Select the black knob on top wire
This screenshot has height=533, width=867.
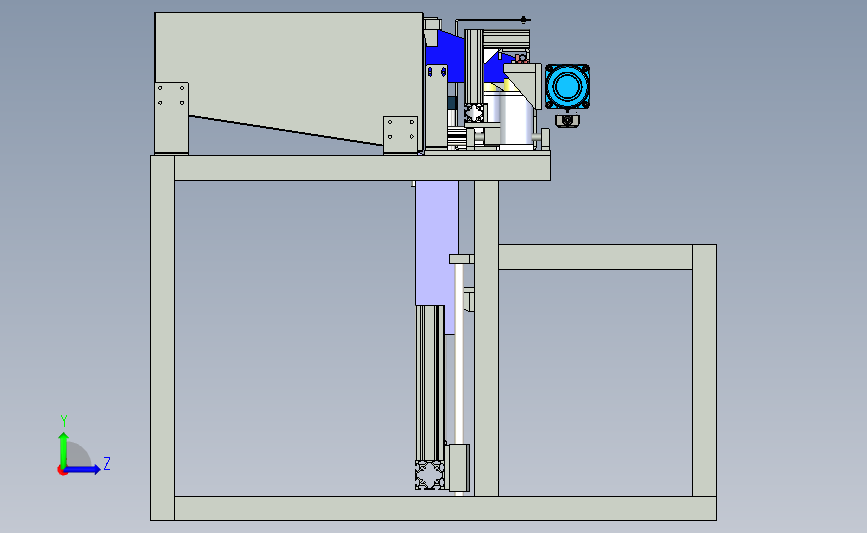pyautogui.click(x=524, y=20)
